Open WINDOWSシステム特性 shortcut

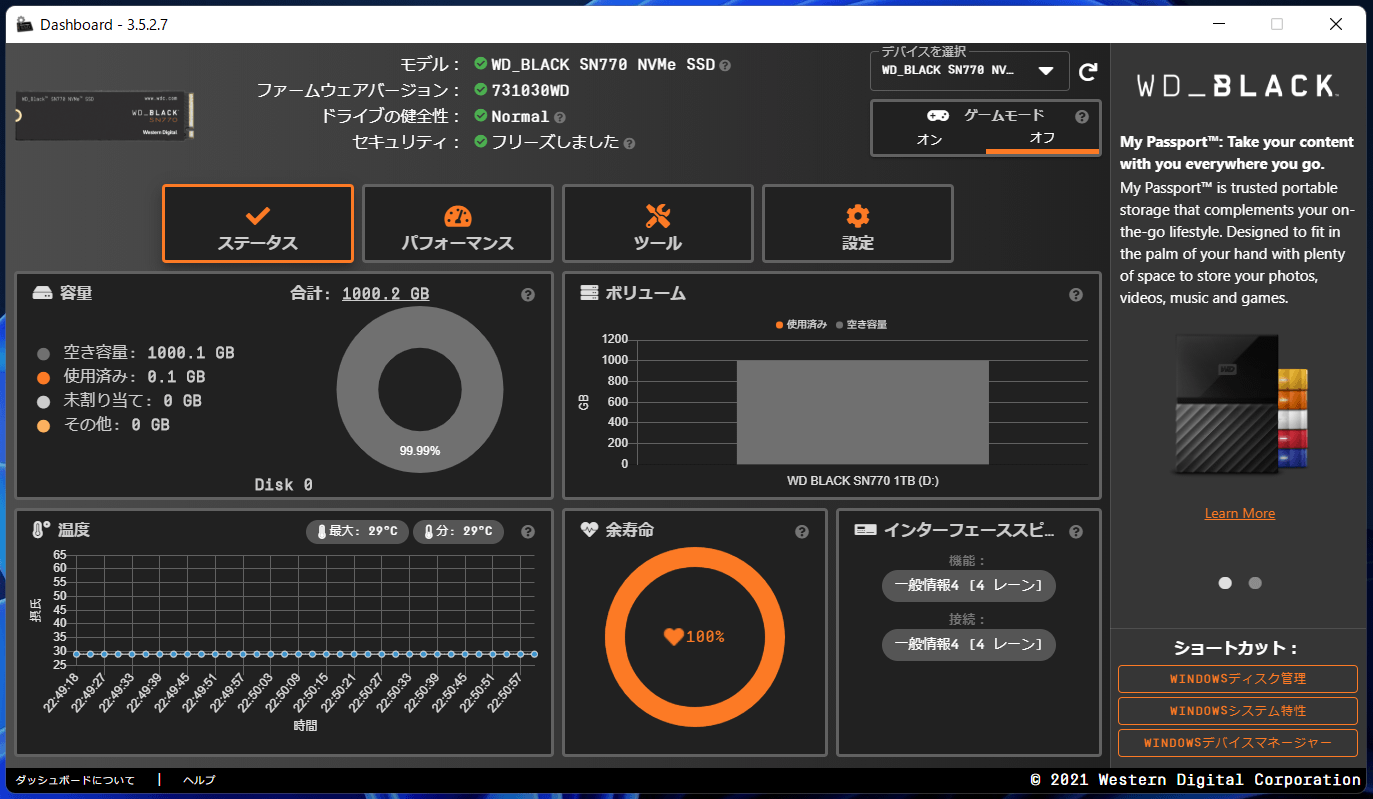(1238, 711)
